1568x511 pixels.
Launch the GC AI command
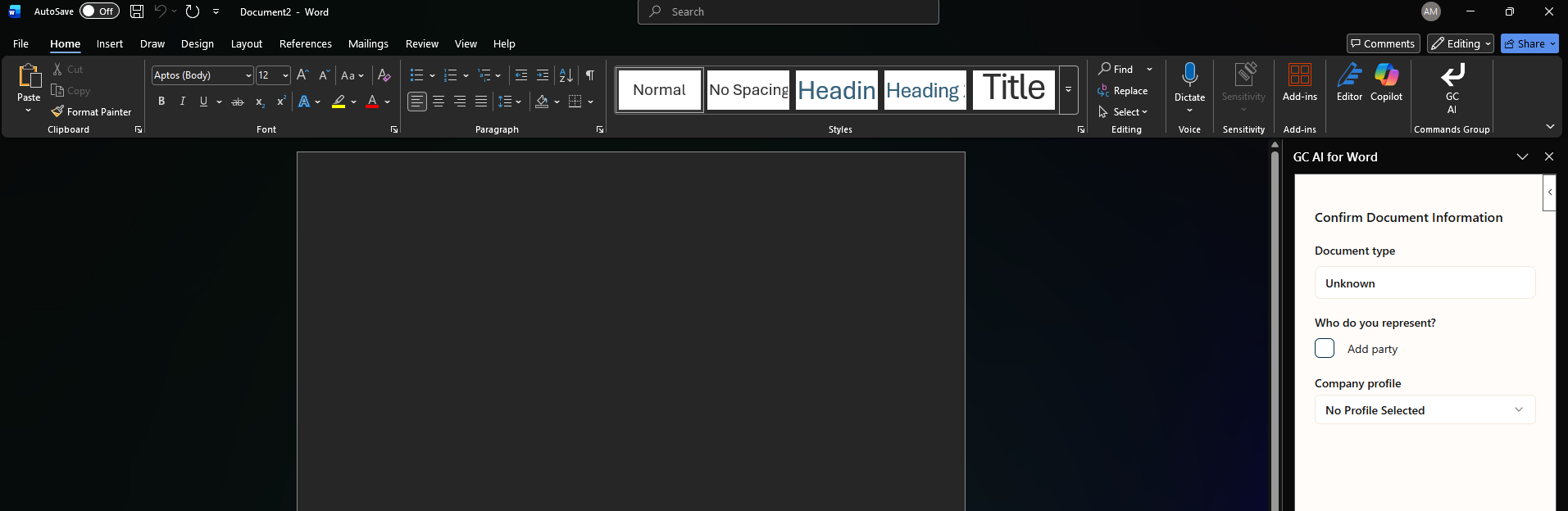tap(1452, 88)
